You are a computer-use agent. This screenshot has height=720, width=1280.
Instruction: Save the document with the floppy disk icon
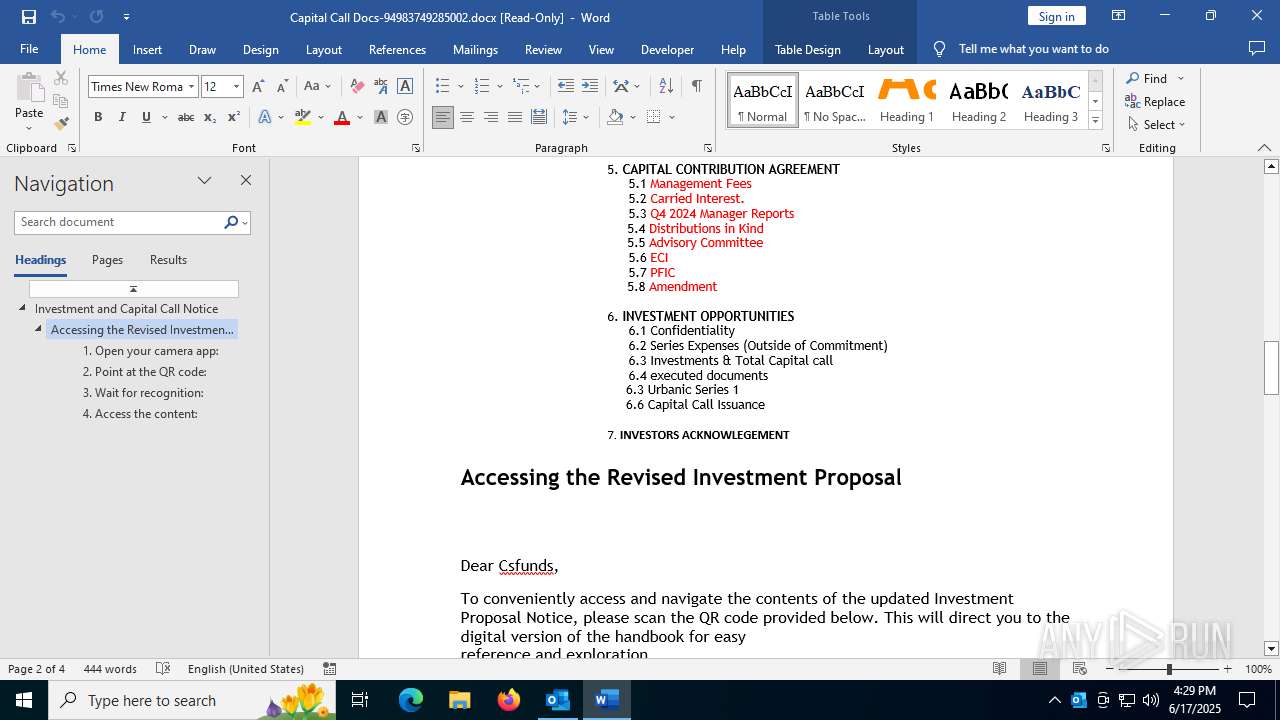(28, 17)
